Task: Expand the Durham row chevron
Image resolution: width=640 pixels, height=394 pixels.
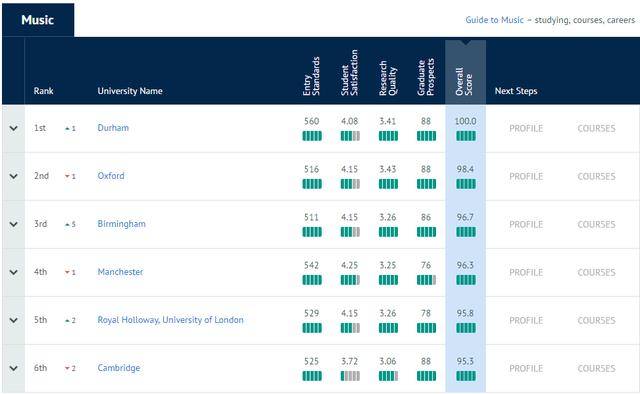Action: coord(13,128)
